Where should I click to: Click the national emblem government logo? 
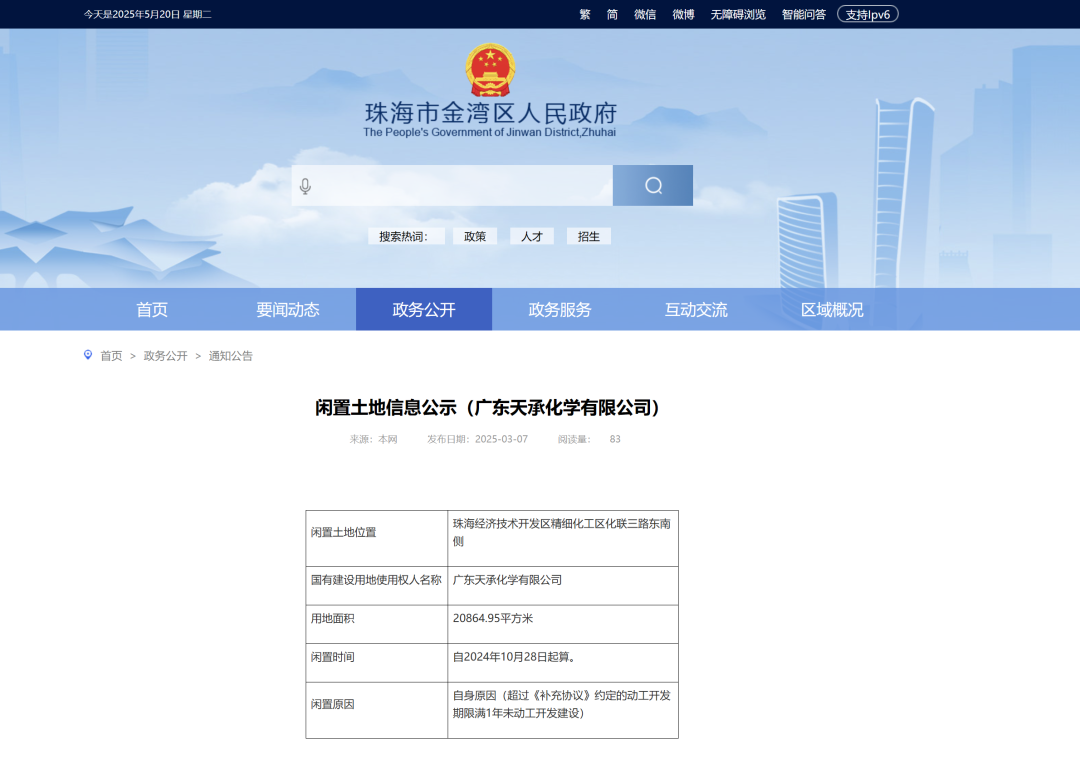pos(489,70)
